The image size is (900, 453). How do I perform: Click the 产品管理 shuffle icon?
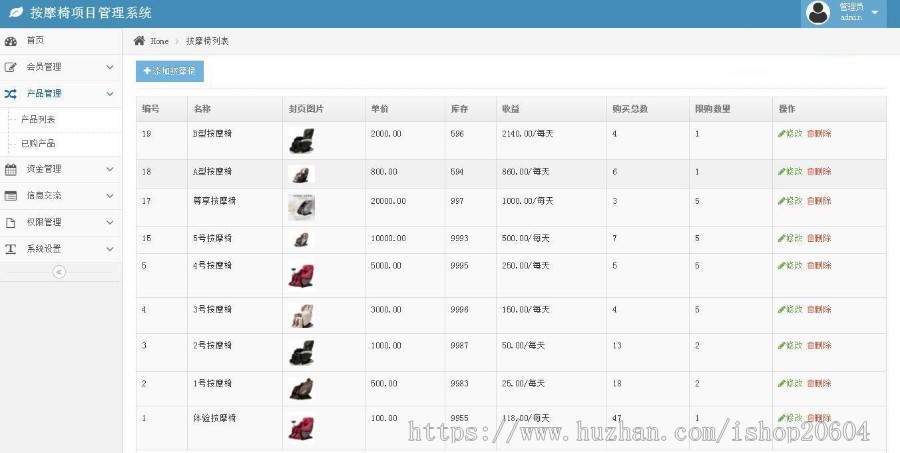tap(10, 94)
